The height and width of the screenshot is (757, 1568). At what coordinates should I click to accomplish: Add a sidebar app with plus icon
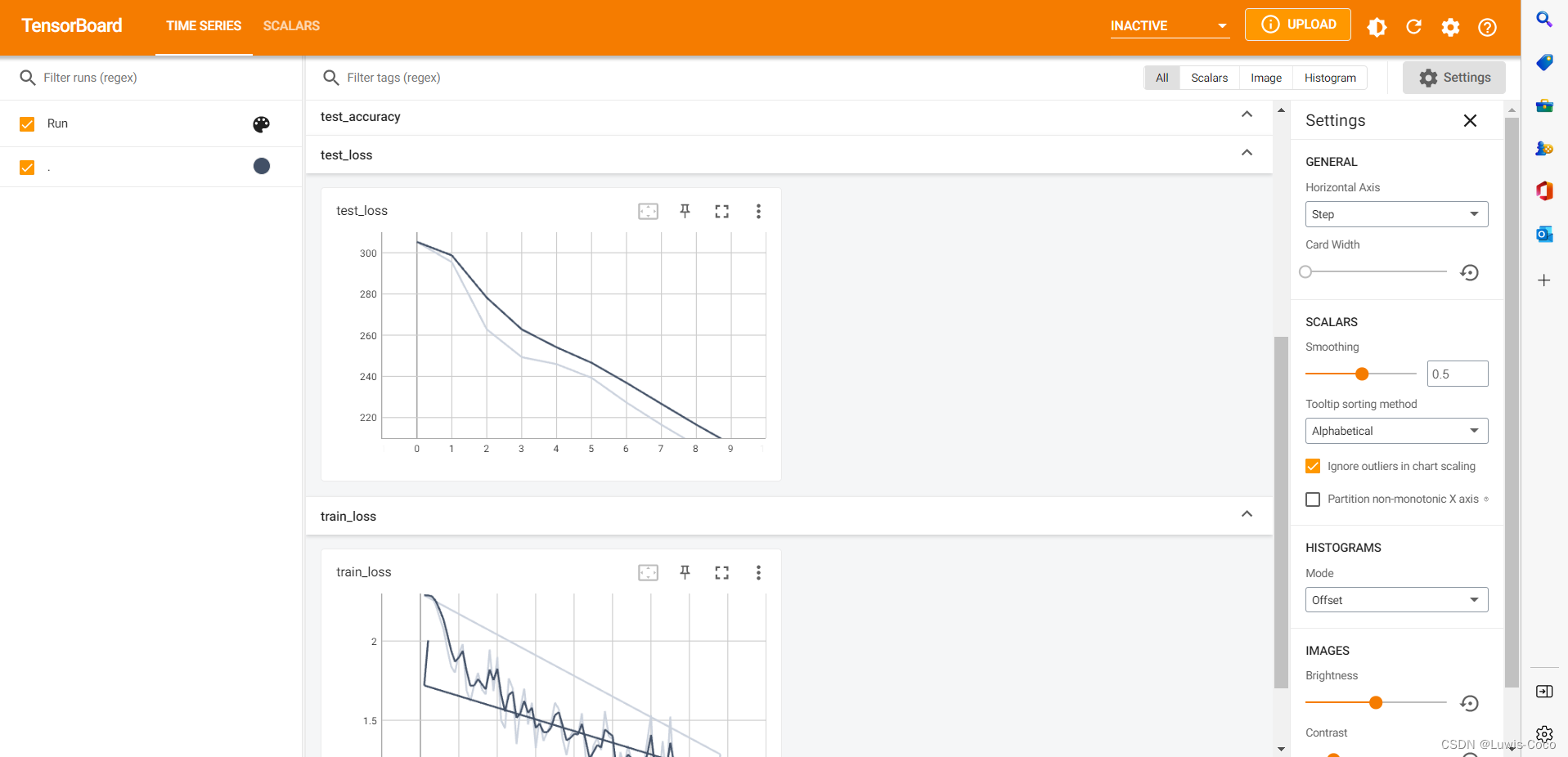(x=1544, y=280)
